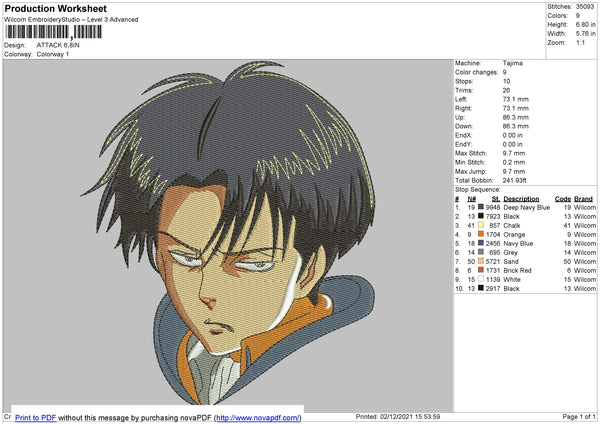
Task: Click the stitch count '7923' in row 2
Action: coord(493,216)
